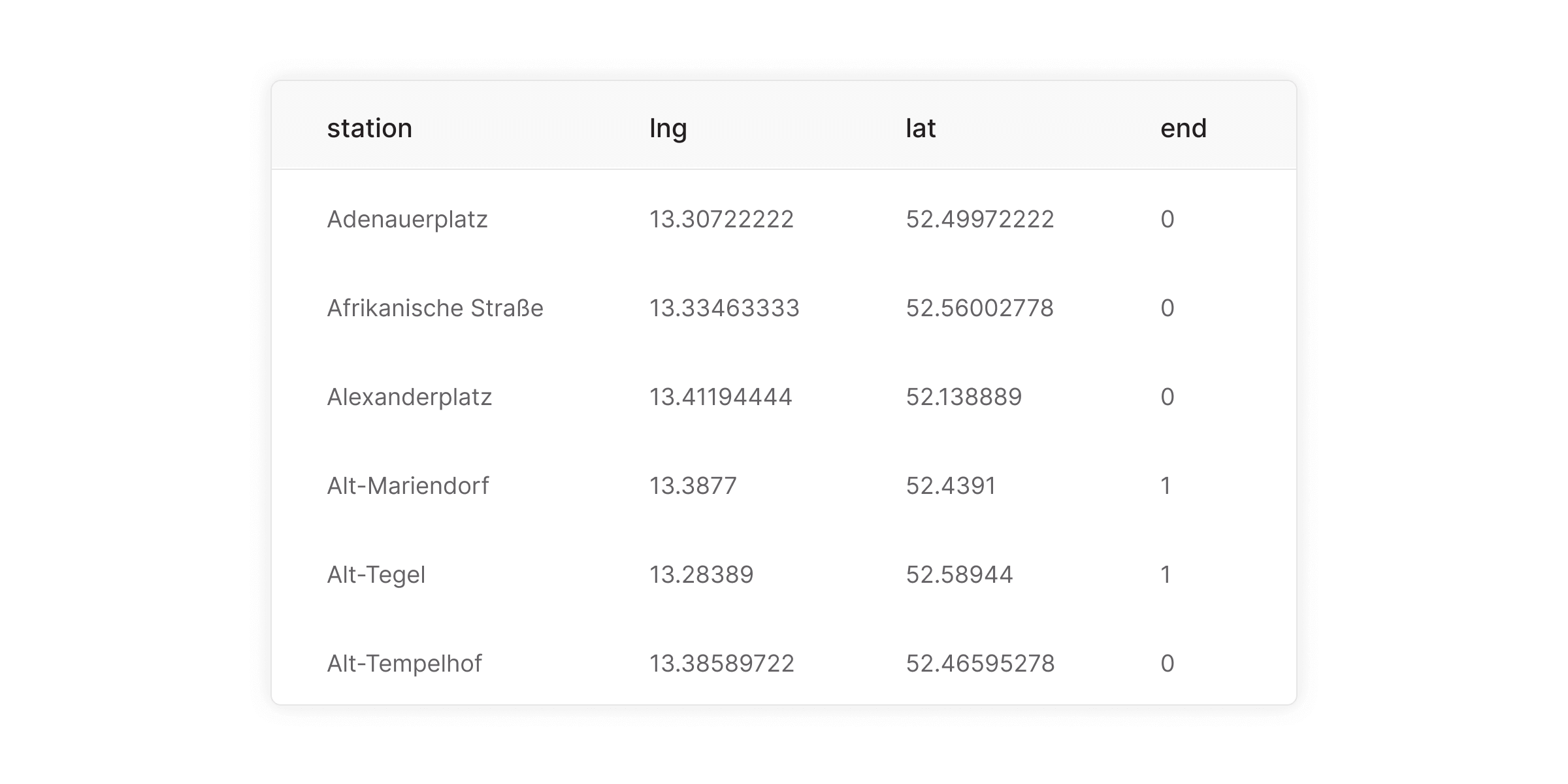Select the Alexanderplatz station name
1568x784 pixels.
point(410,397)
